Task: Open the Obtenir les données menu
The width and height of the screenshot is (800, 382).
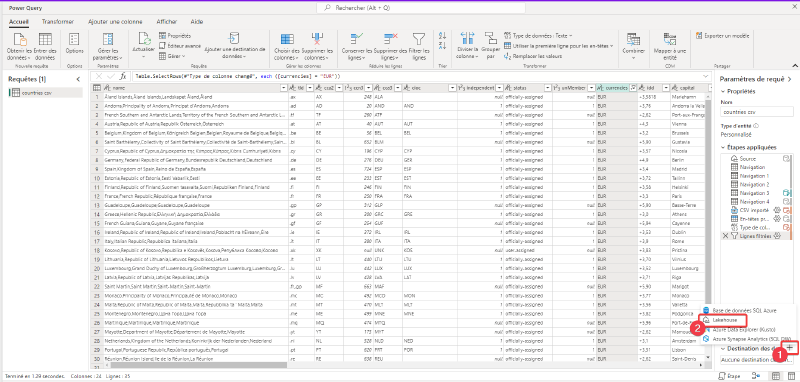Action: [x=19, y=47]
